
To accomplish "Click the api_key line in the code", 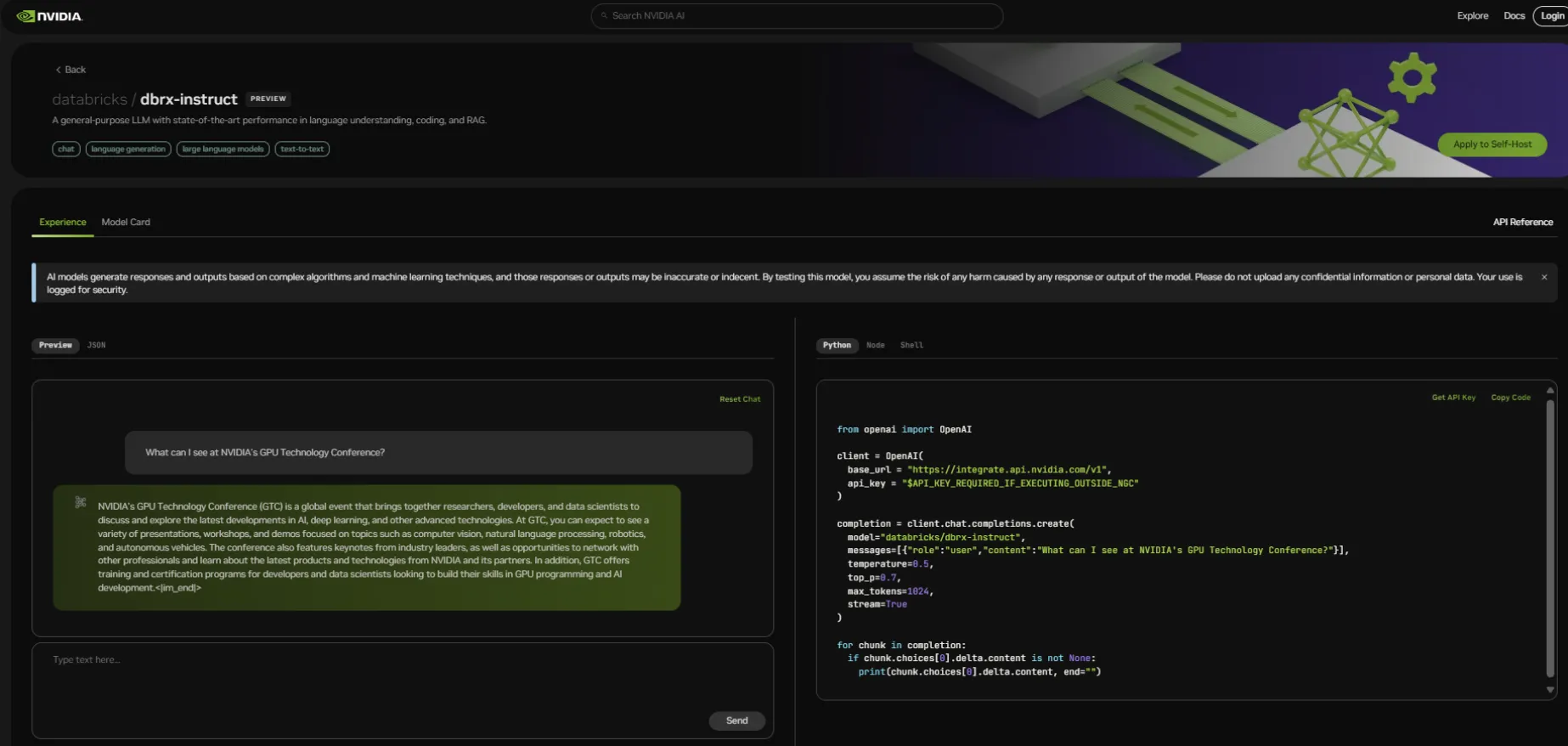I will pos(993,483).
